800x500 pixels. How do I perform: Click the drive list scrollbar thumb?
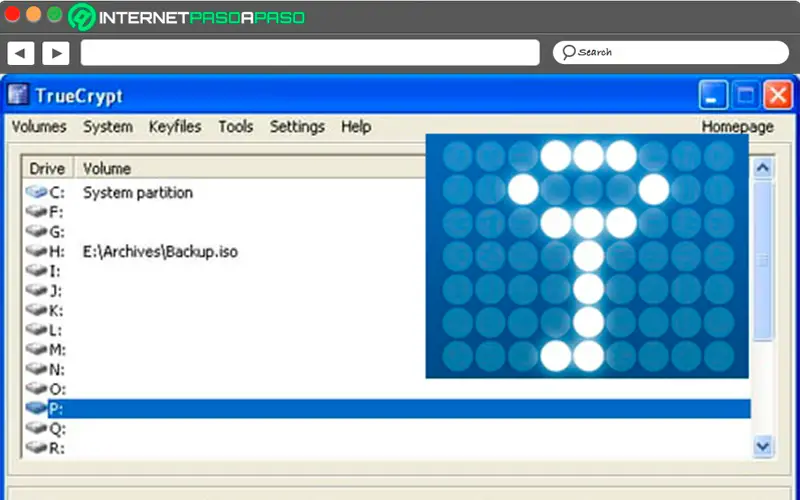click(x=763, y=260)
